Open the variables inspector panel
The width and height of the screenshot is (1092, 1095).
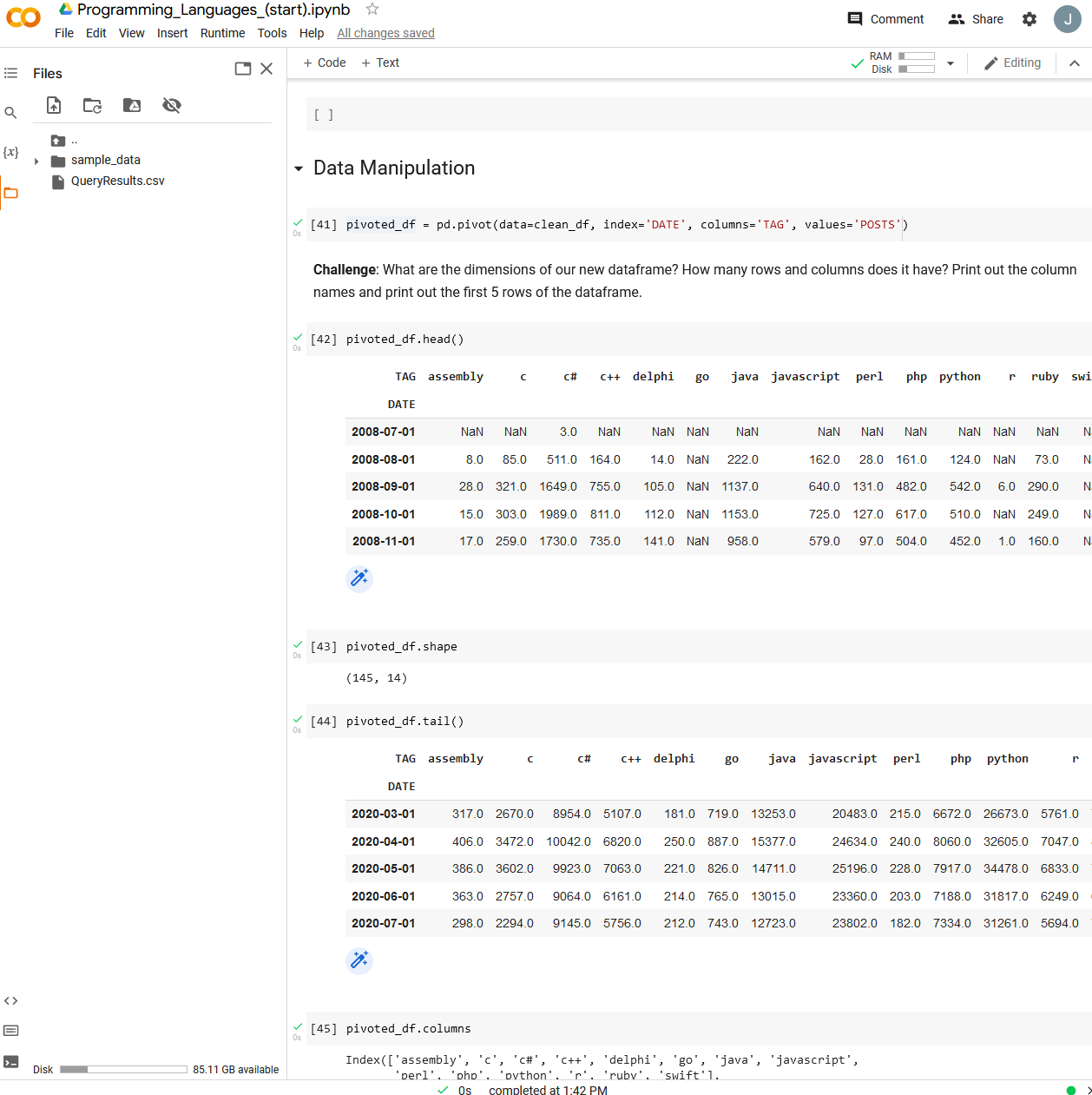tap(10, 152)
